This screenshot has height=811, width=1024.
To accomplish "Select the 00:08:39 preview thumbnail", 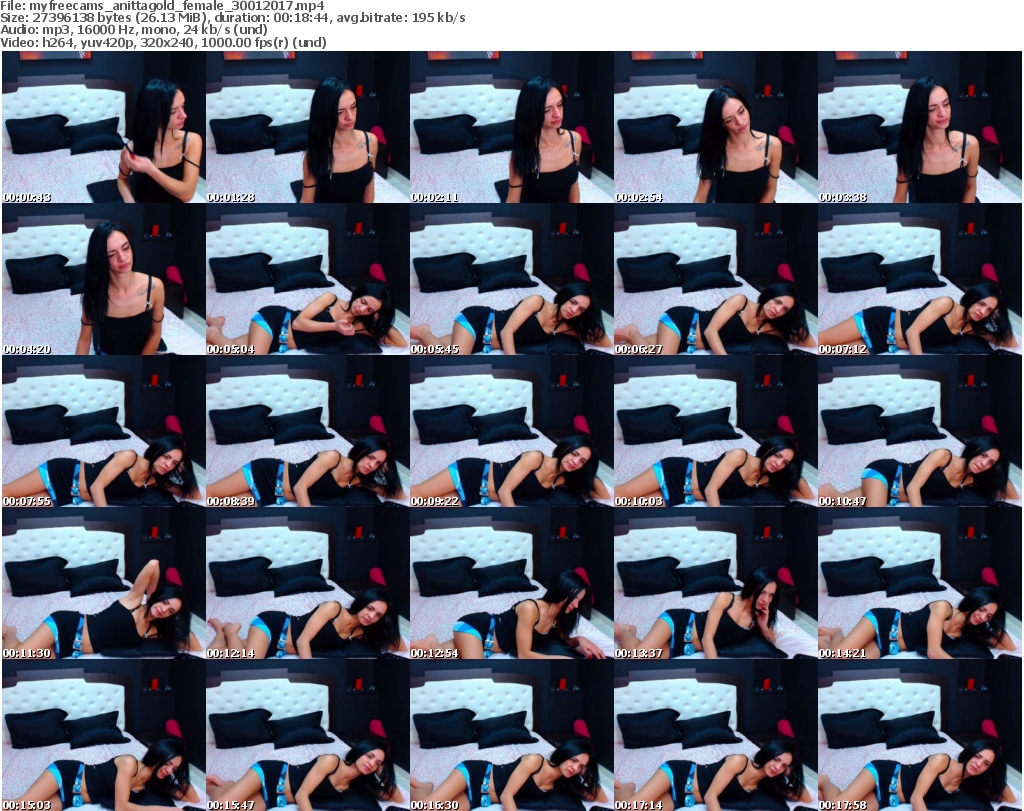I will [308, 431].
